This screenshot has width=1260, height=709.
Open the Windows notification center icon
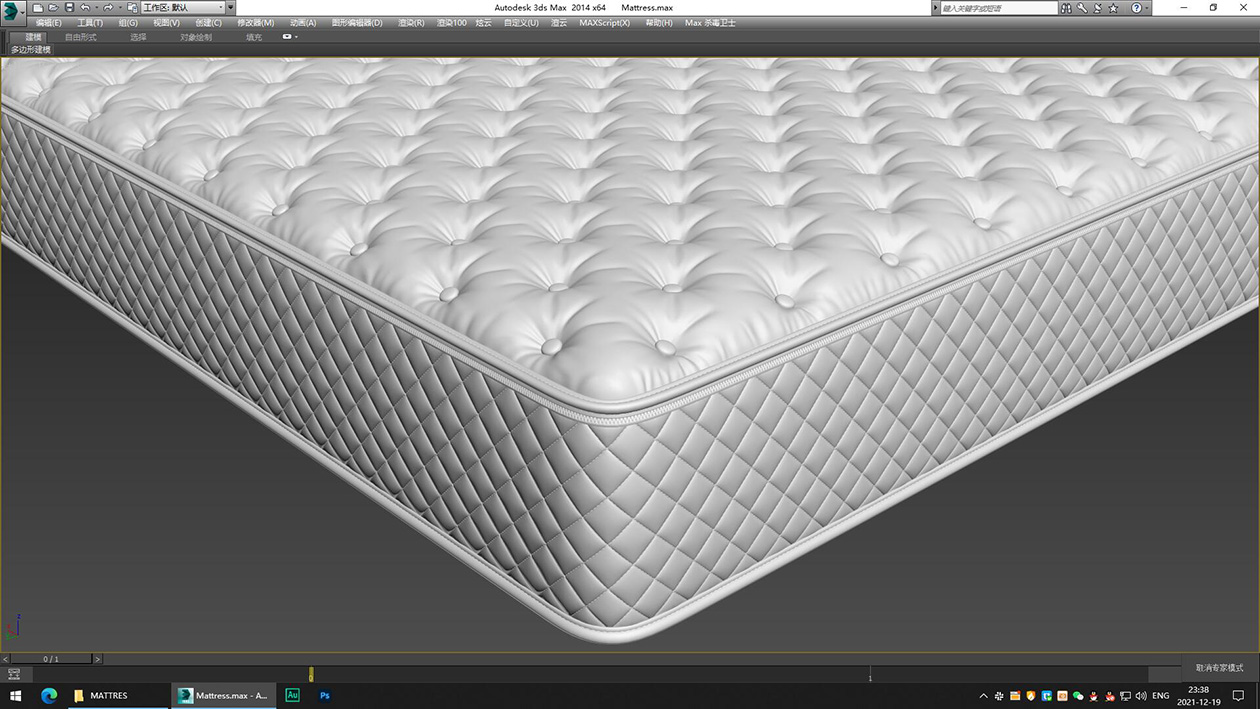[1238, 695]
